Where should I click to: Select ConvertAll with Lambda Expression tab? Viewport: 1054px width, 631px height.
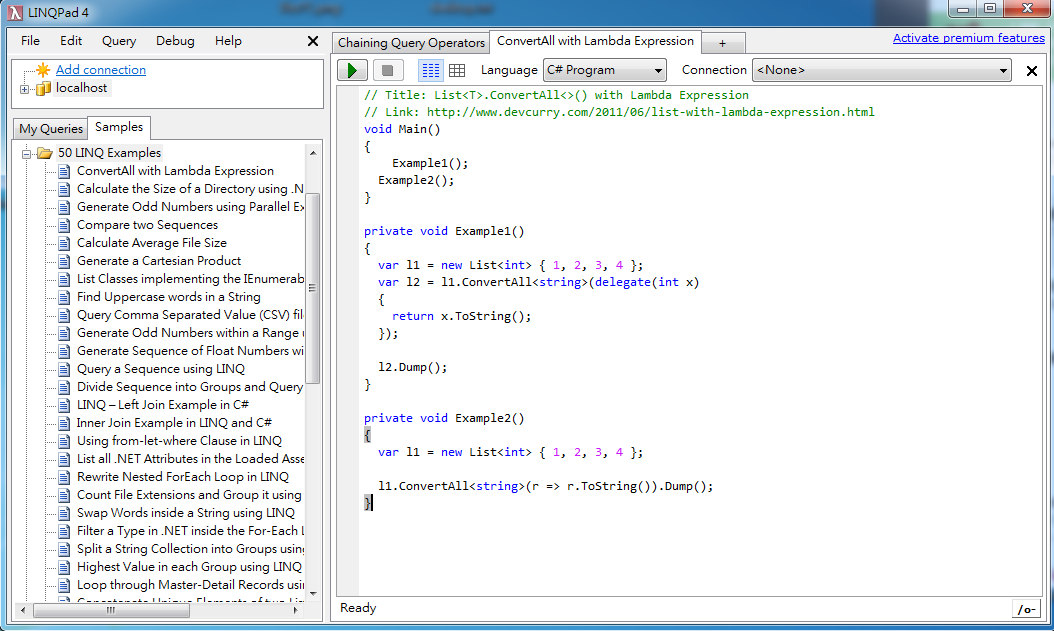[x=595, y=41]
